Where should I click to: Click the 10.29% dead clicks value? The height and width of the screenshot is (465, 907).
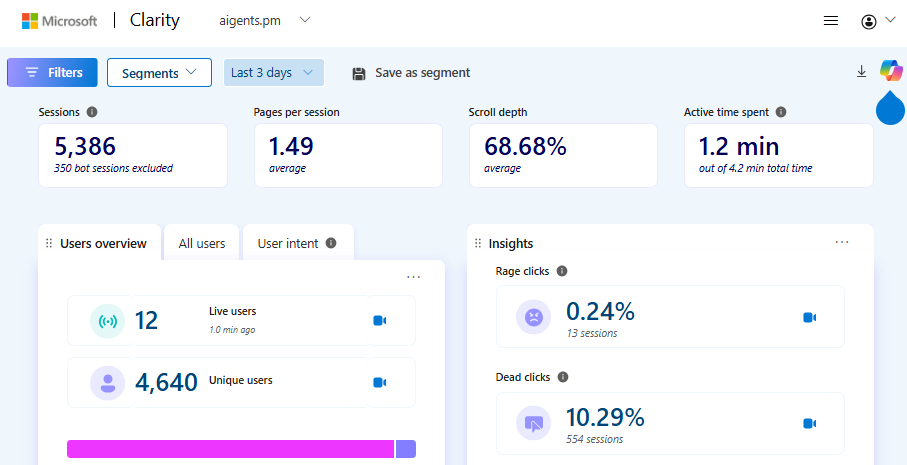[606, 418]
